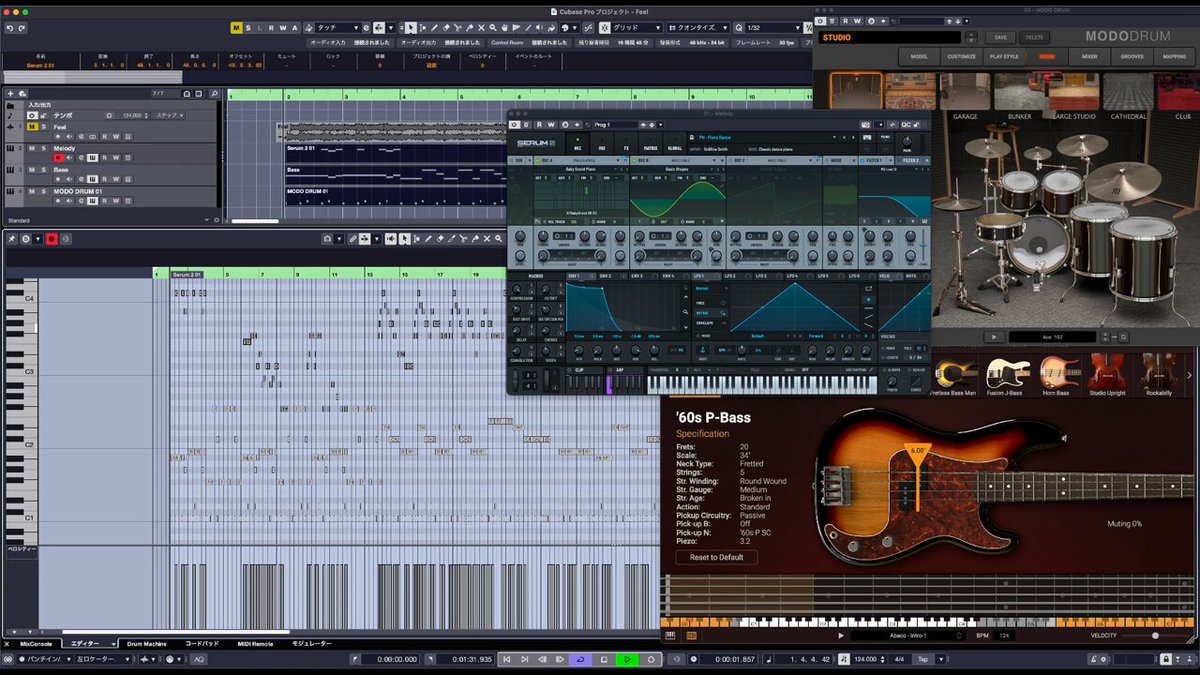Go to project start in the transport
This screenshot has width=1200, height=675.
coord(509,660)
